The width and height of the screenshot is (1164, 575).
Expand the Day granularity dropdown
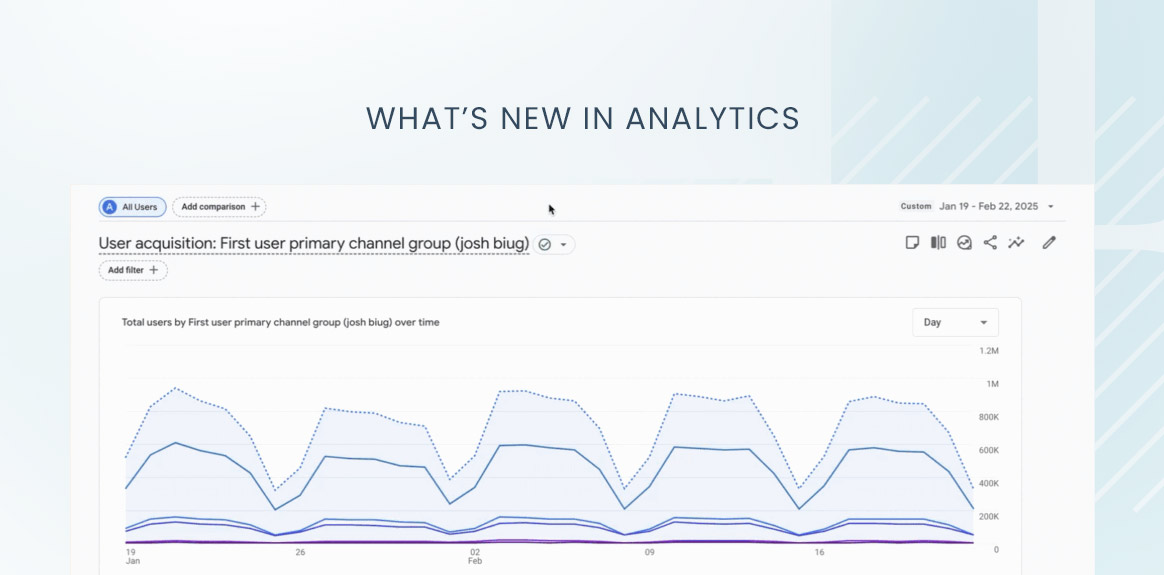tap(955, 323)
